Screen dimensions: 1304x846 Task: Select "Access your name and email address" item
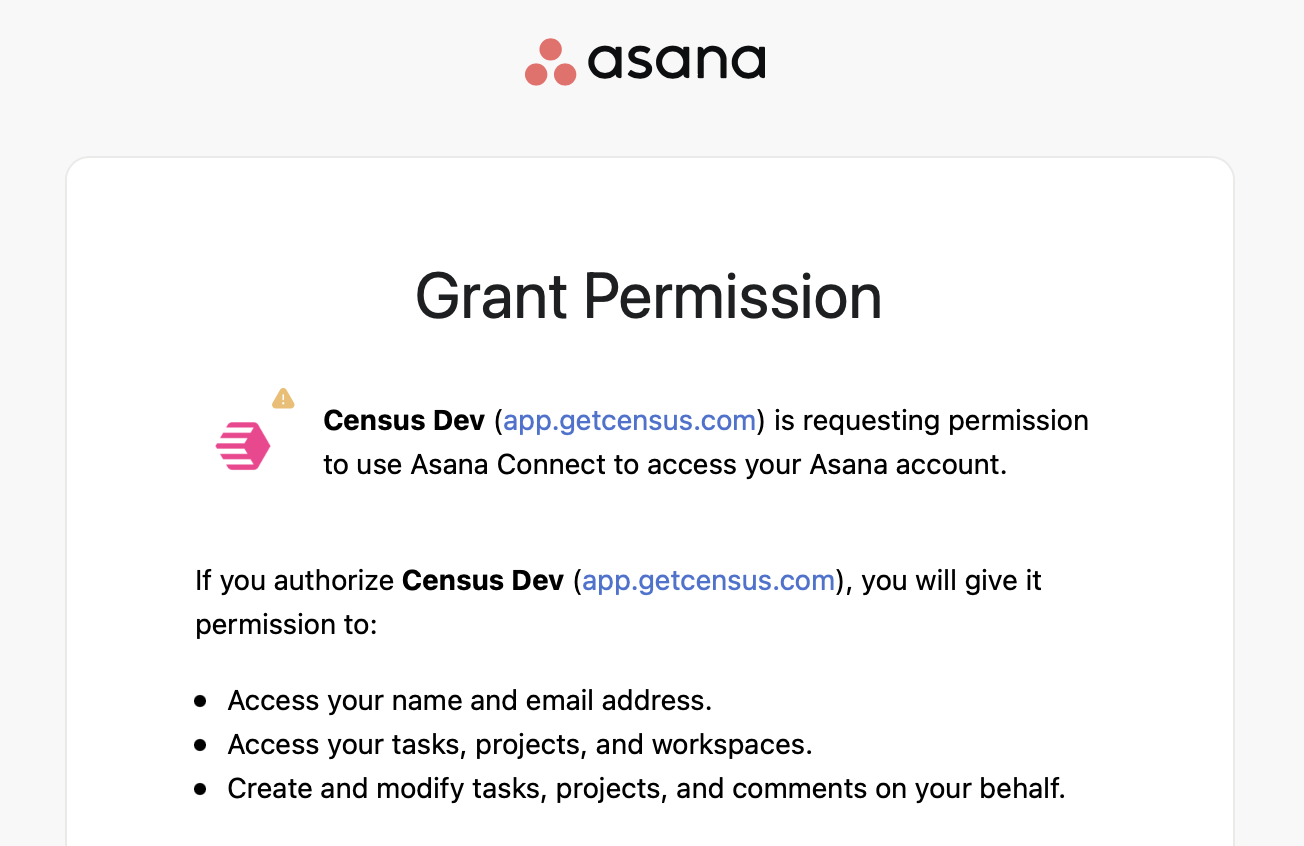[469, 701]
